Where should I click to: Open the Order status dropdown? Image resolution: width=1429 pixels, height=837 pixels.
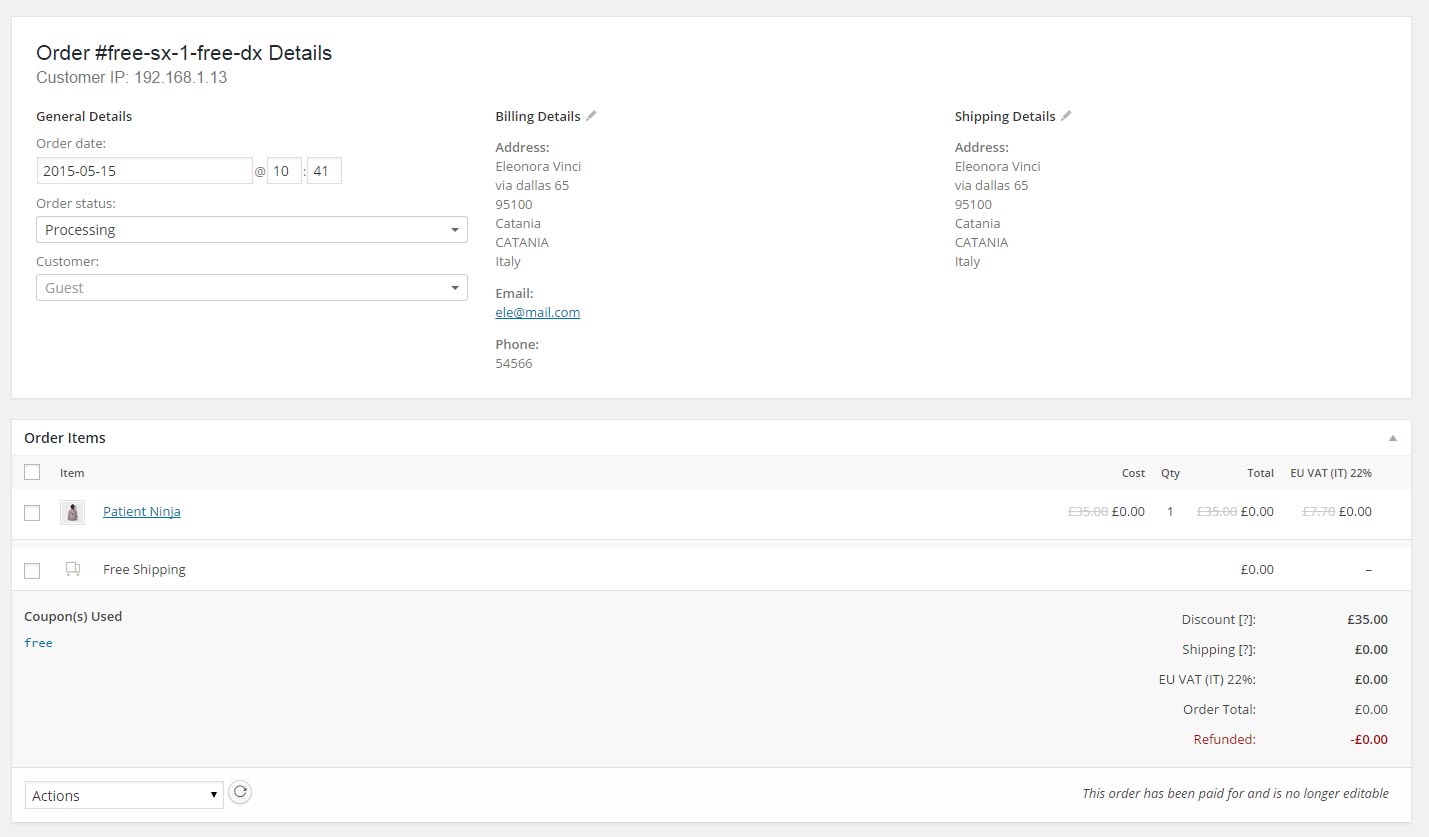coord(251,230)
